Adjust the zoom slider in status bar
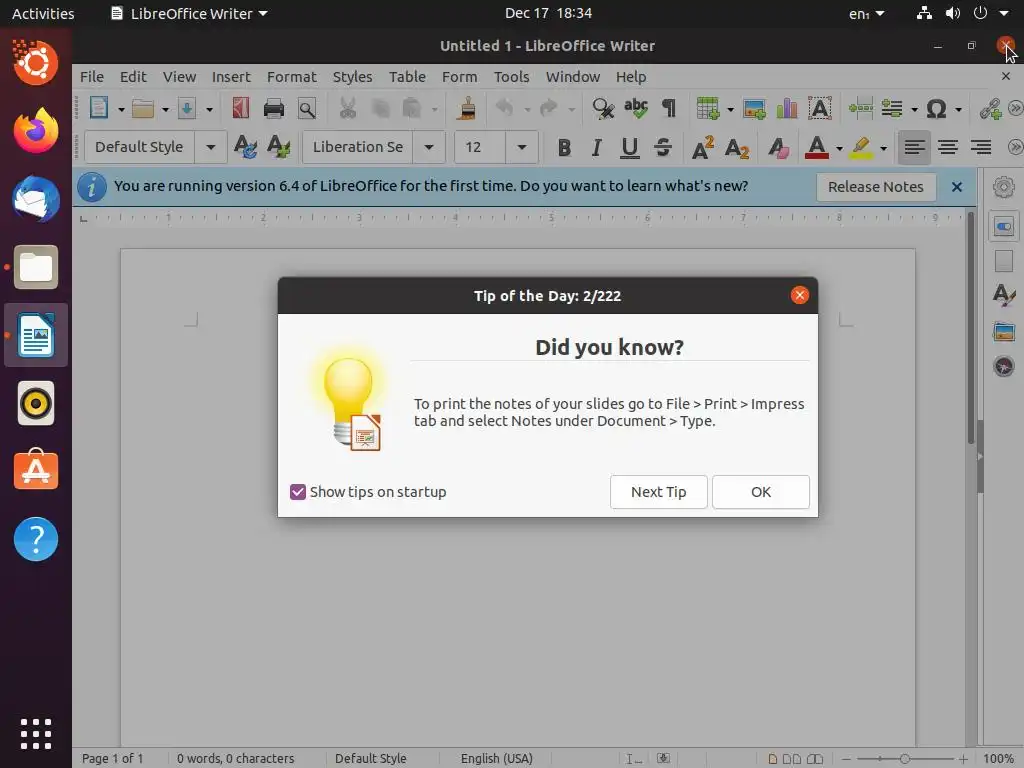Screen dimensions: 1024x768 point(904,759)
